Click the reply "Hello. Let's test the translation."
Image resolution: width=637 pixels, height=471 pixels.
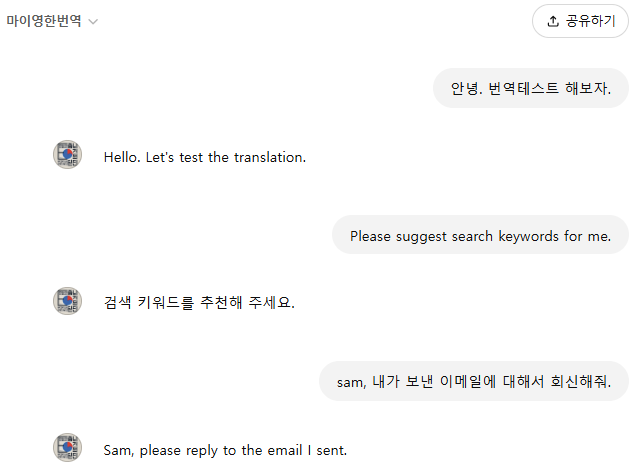point(204,157)
